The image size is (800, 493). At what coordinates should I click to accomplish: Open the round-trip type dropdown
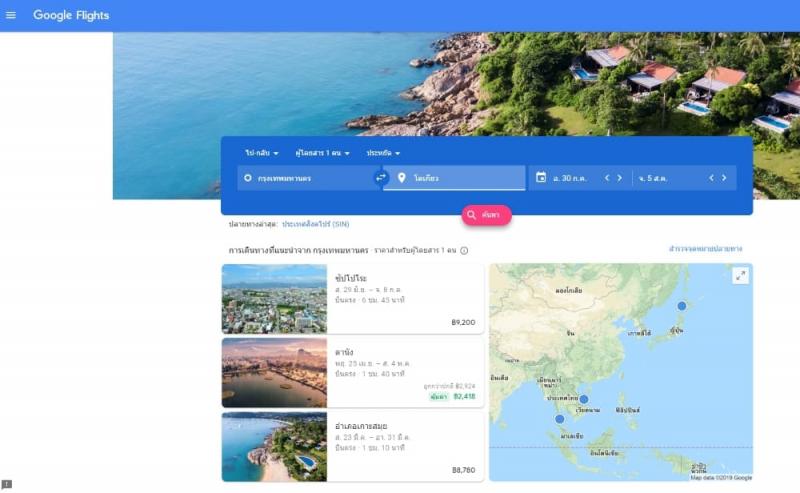(x=262, y=153)
